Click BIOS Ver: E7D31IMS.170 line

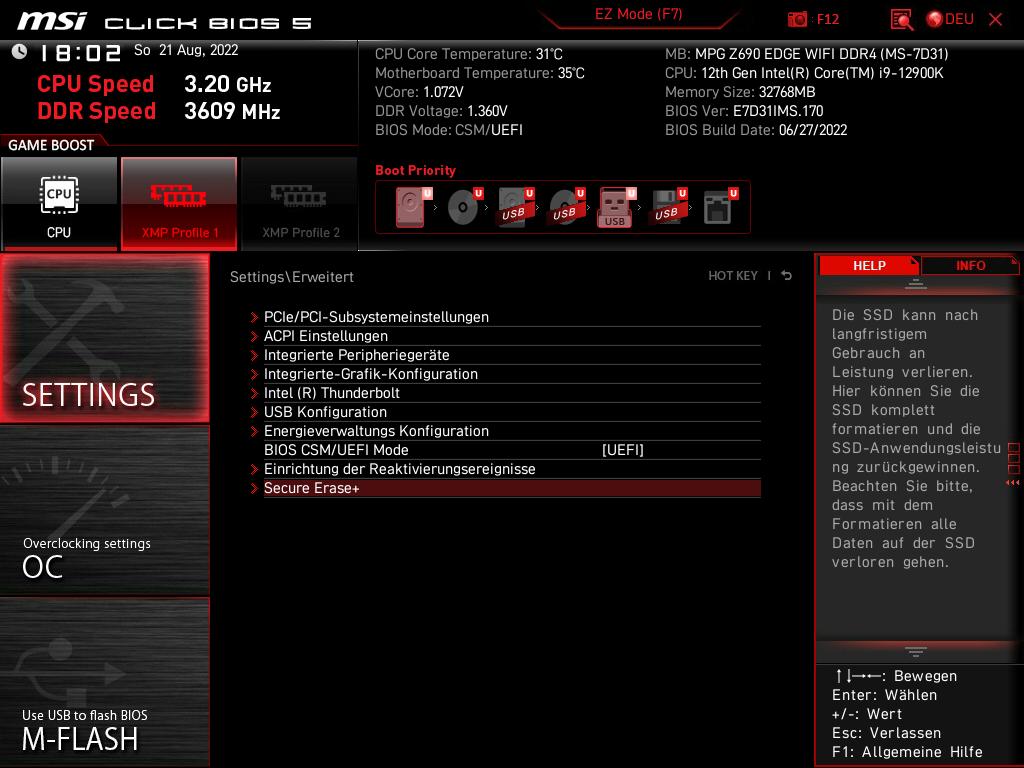point(744,111)
